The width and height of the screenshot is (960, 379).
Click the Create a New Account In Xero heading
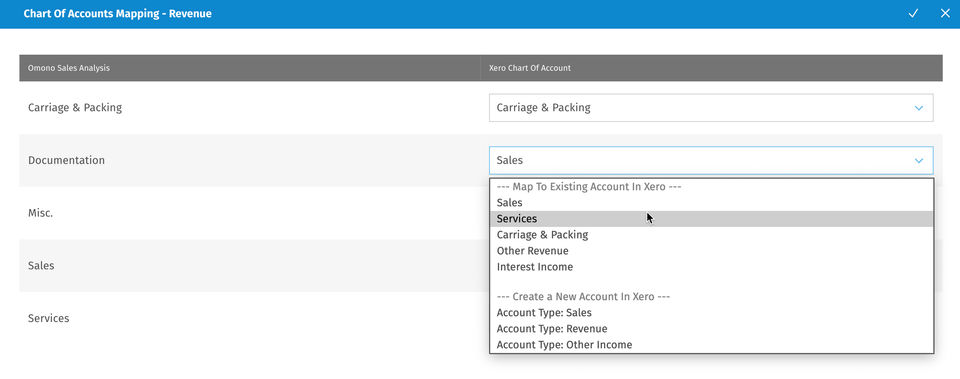point(583,296)
